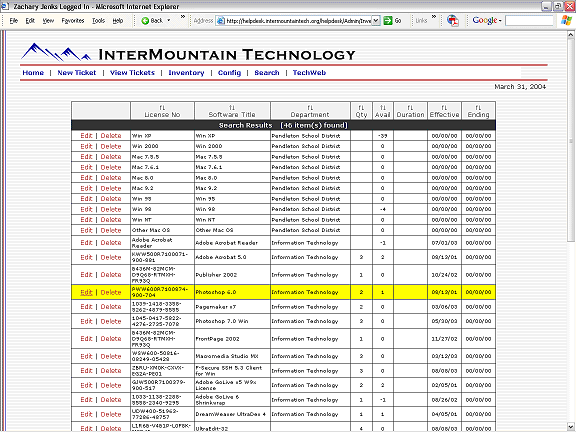Click Edit for the Pagemaker v7 row
This screenshot has height=432, width=576.
[x=86, y=306]
